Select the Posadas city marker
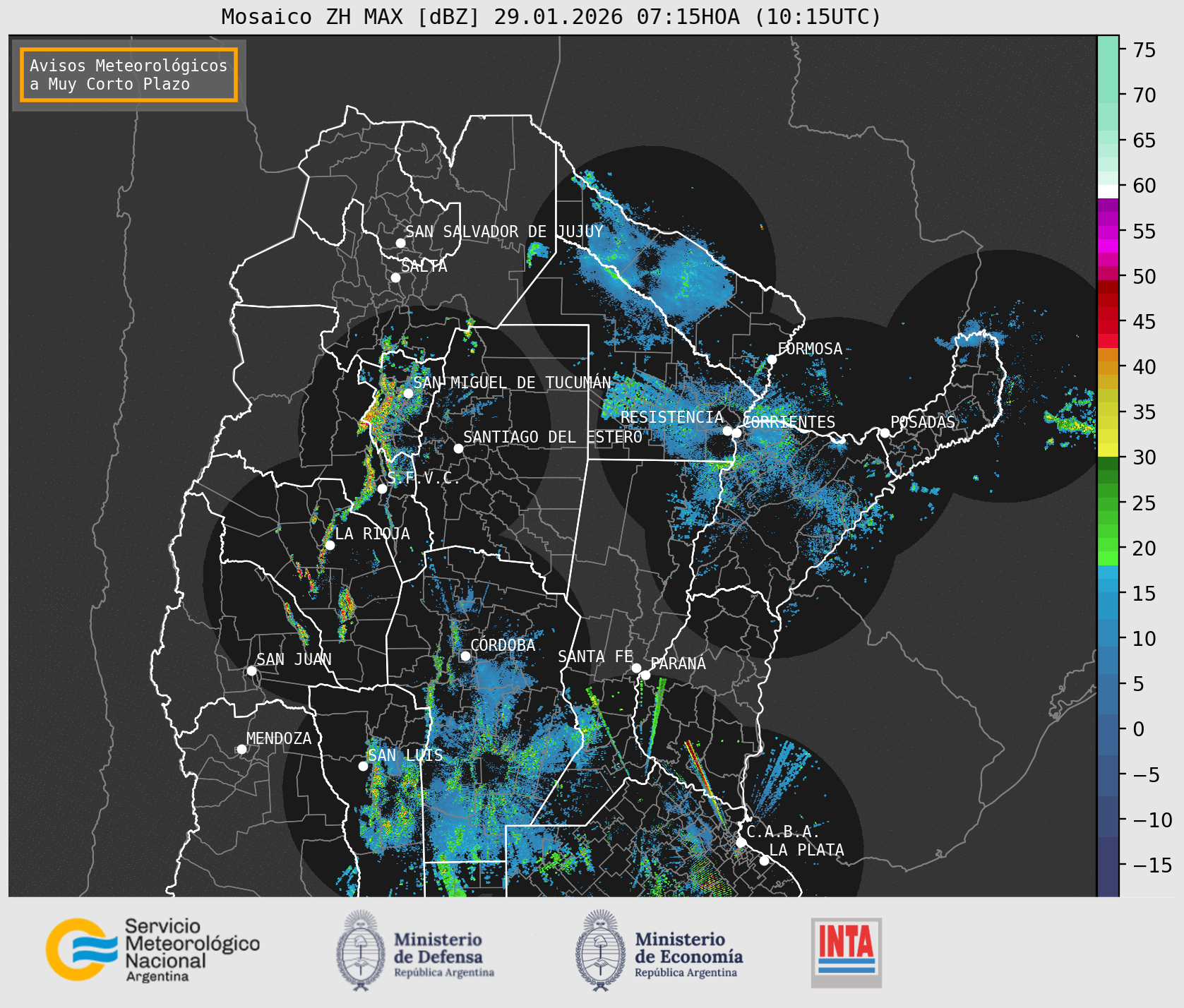This screenshot has width=1184, height=1008. tap(885, 433)
